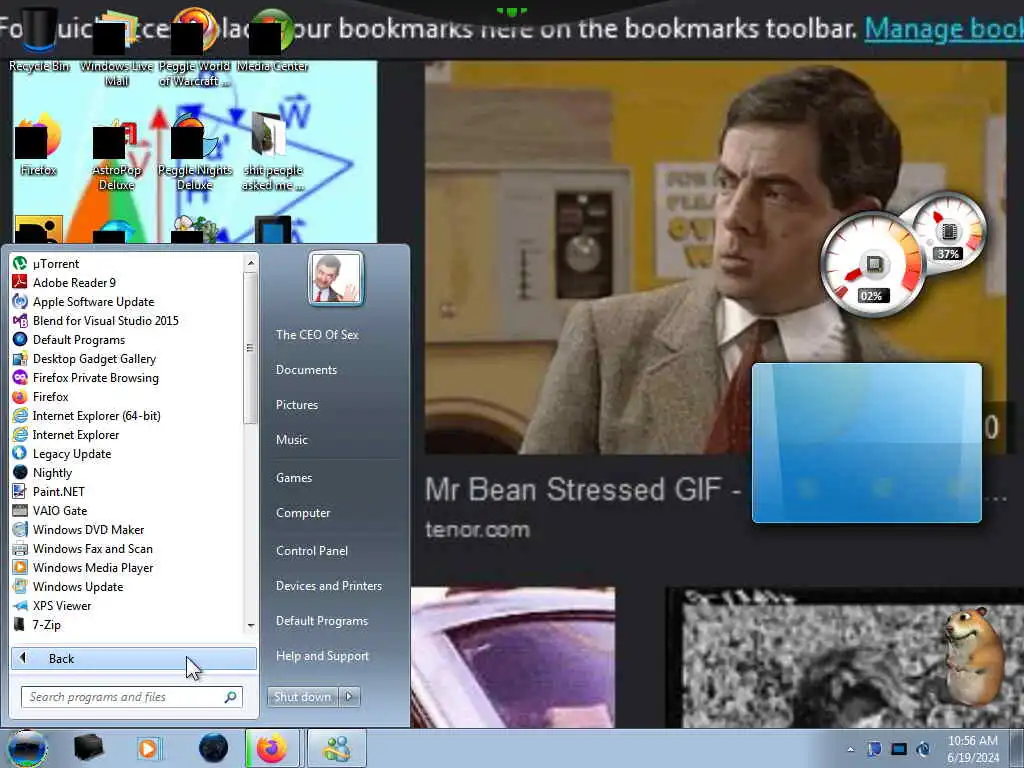The width and height of the screenshot is (1024, 768).
Task: Open the Recycle Bin desktop icon
Action: tap(39, 40)
